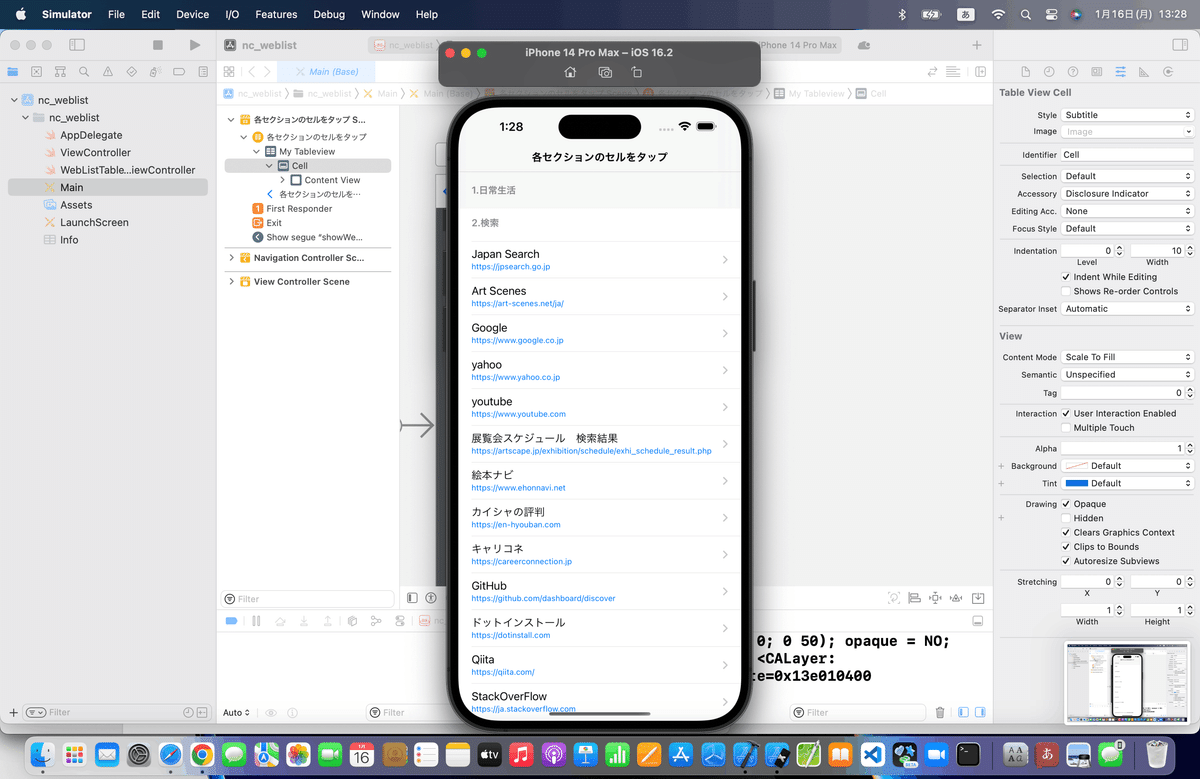Expand the View Controller Scene outline
Image resolution: width=1200 pixels, height=779 pixels.
point(232,282)
